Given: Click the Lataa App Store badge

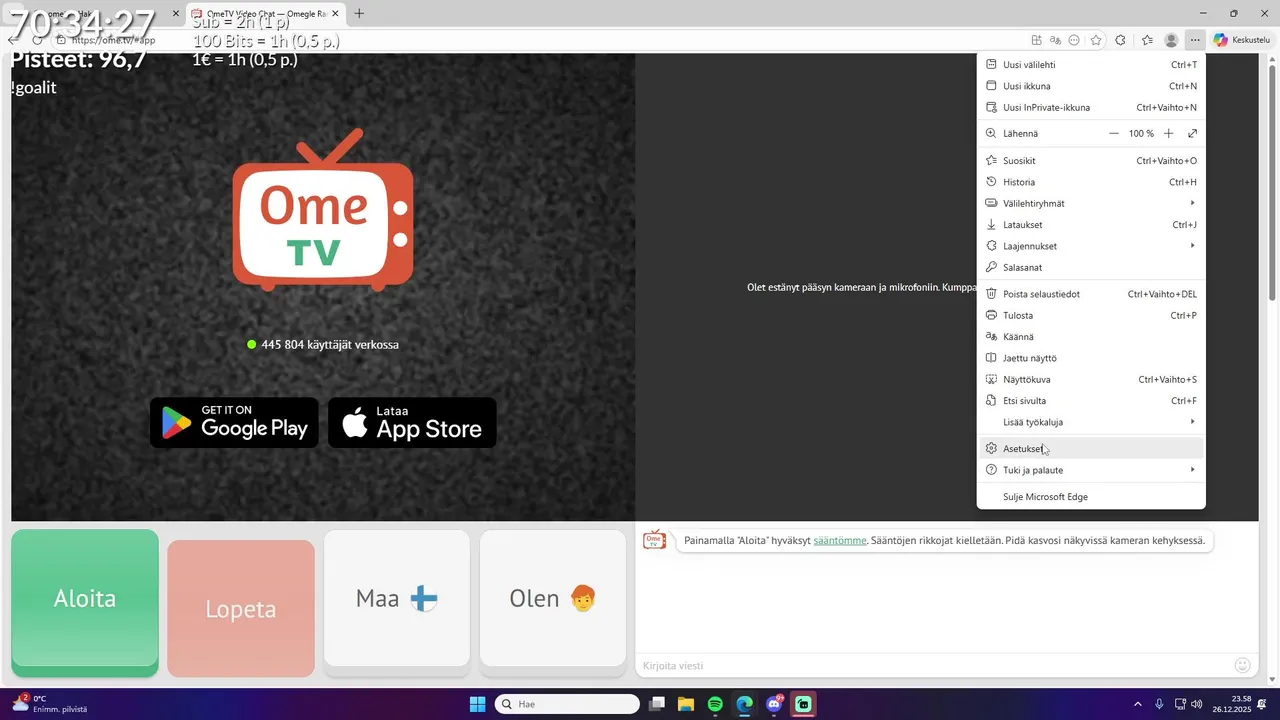Looking at the screenshot, I should (412, 422).
